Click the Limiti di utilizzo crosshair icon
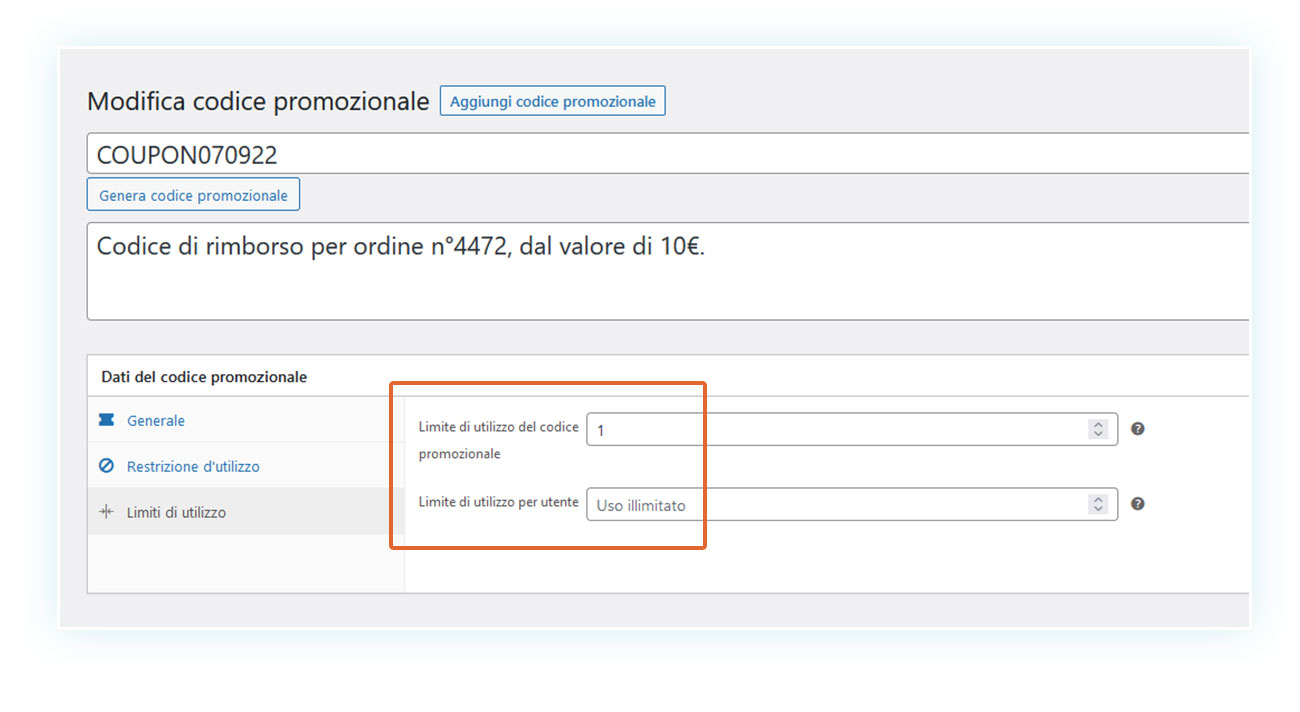The height and width of the screenshot is (712, 1300). [106, 512]
